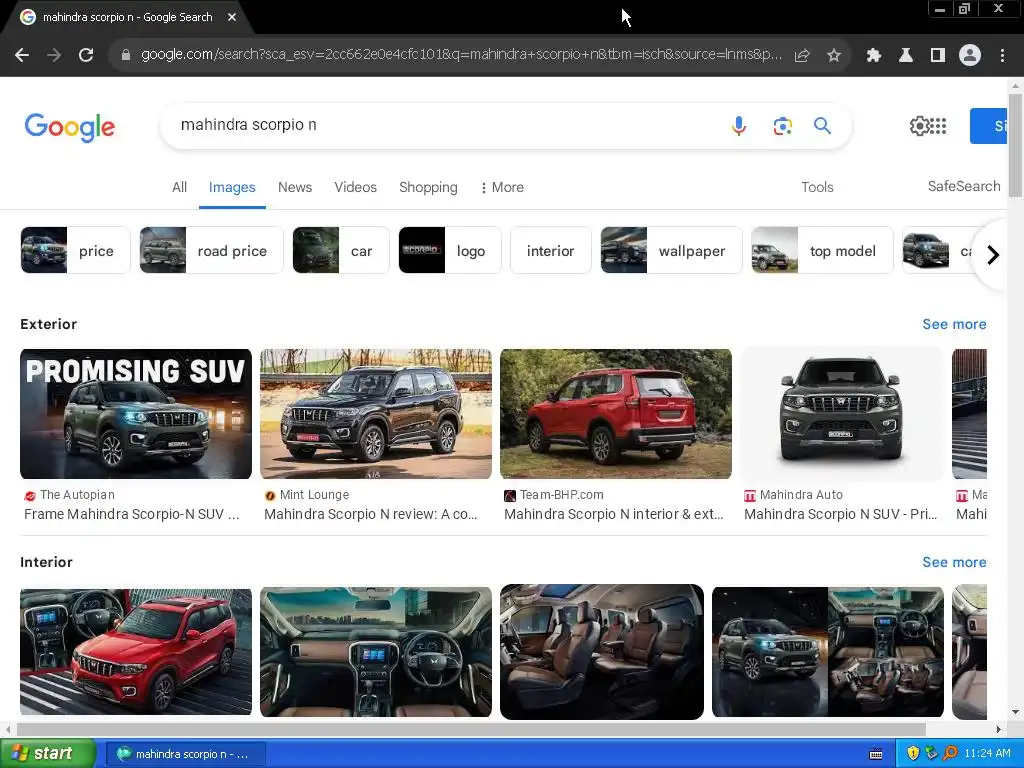Reload the page with refresh icon
The width and height of the screenshot is (1024, 768).
tap(86, 56)
